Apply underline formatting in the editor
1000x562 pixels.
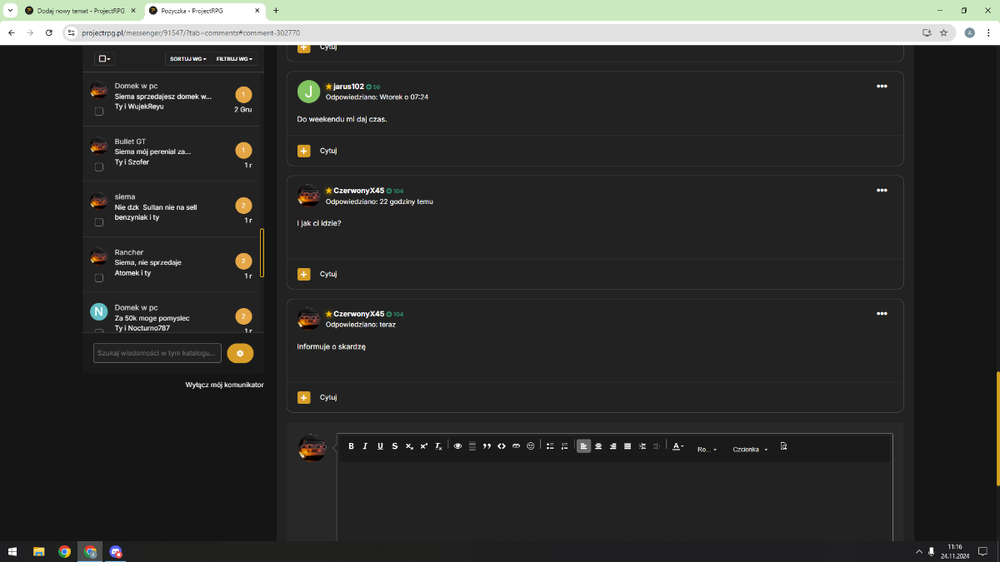(x=380, y=447)
